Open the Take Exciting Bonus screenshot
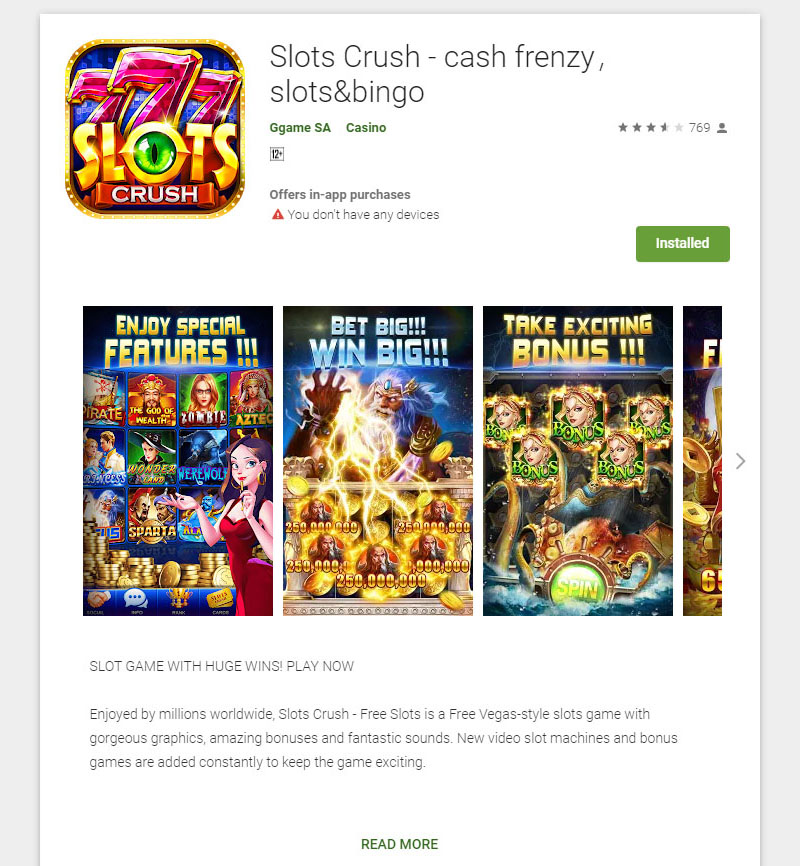This screenshot has width=800, height=866. point(578,461)
